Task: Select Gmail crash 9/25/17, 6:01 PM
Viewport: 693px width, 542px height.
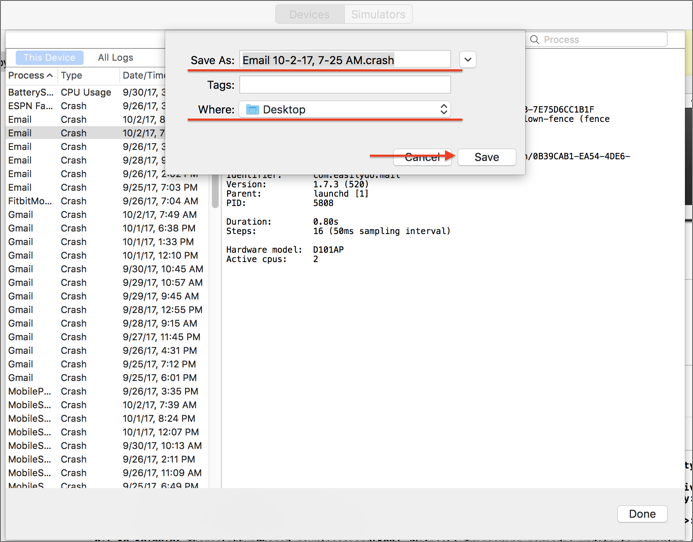Action: (x=107, y=378)
